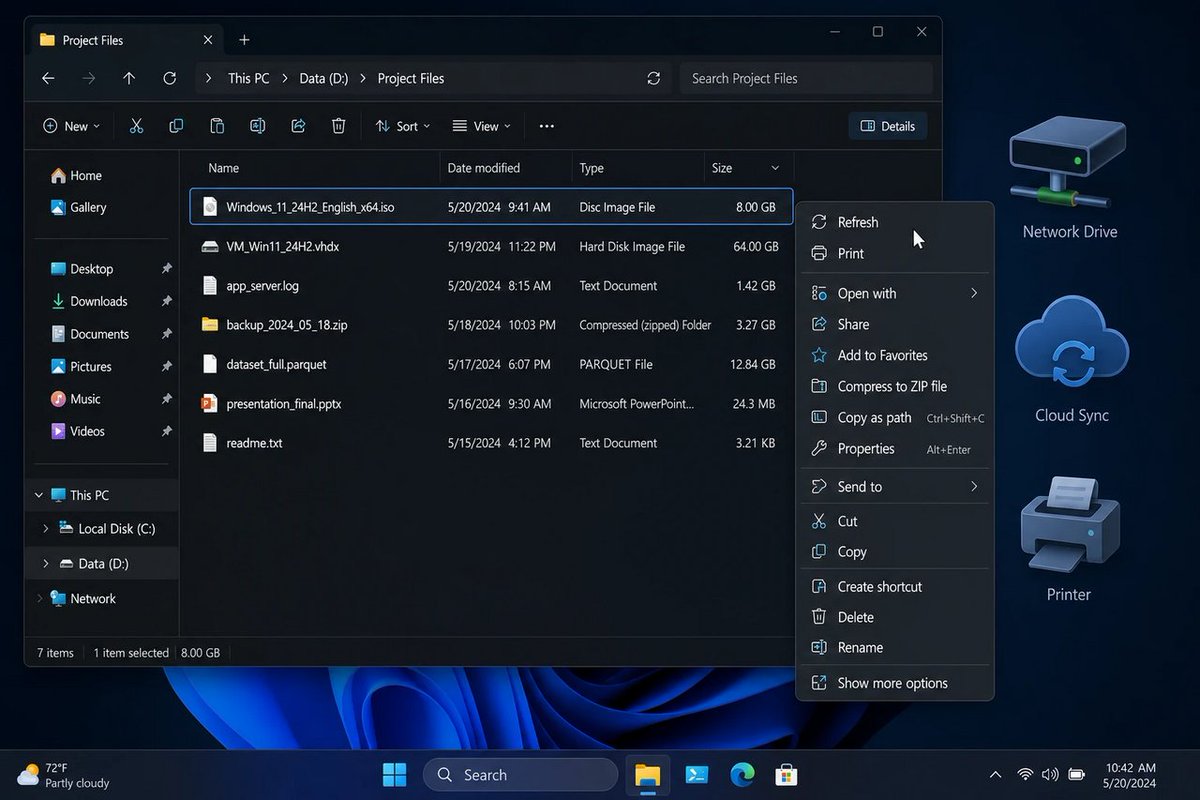Select Show more options
This screenshot has width=1200, height=800.
tap(895, 683)
